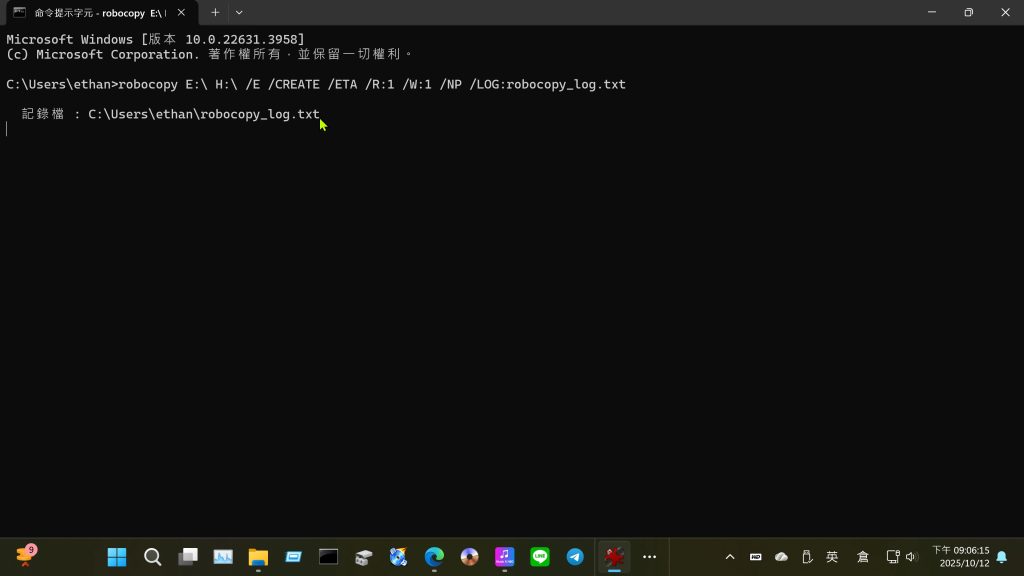Open Task View from the taskbar
The width and height of the screenshot is (1024, 576).
(188, 557)
